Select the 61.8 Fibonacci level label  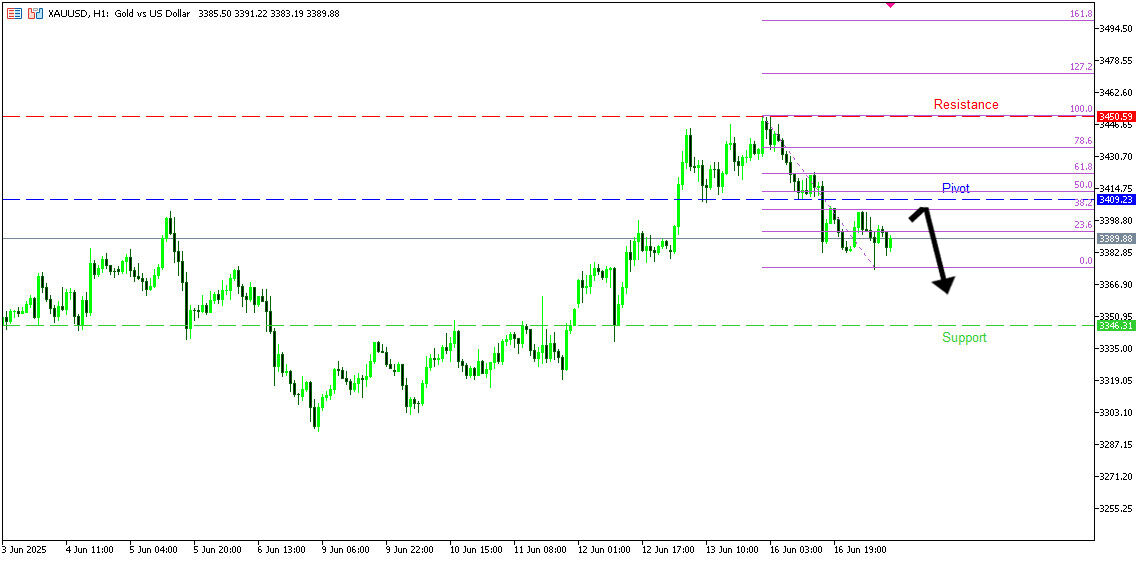1082,167
